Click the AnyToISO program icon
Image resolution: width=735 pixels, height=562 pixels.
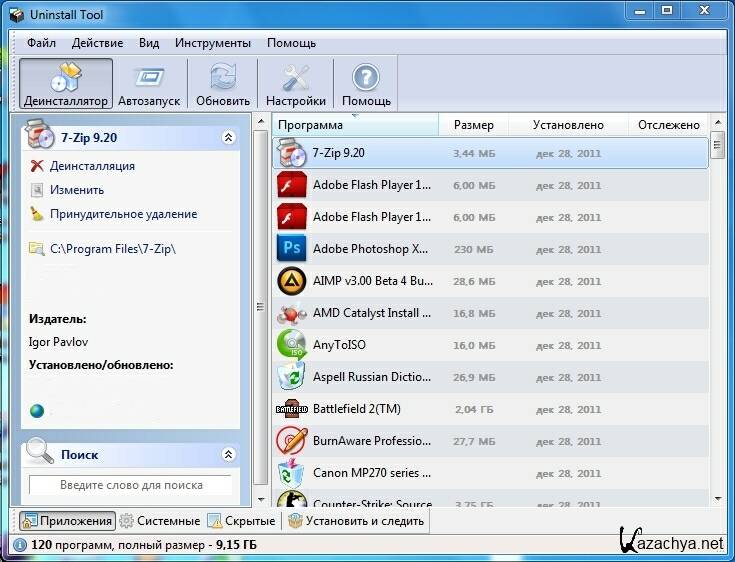point(290,345)
